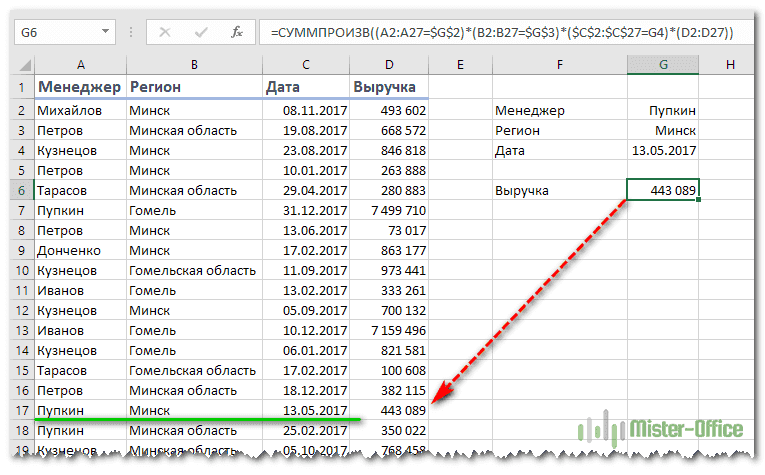Viewport: 765px width, 475px height.
Task: Click cell D7 with value 7 499 710
Action: coord(391,210)
